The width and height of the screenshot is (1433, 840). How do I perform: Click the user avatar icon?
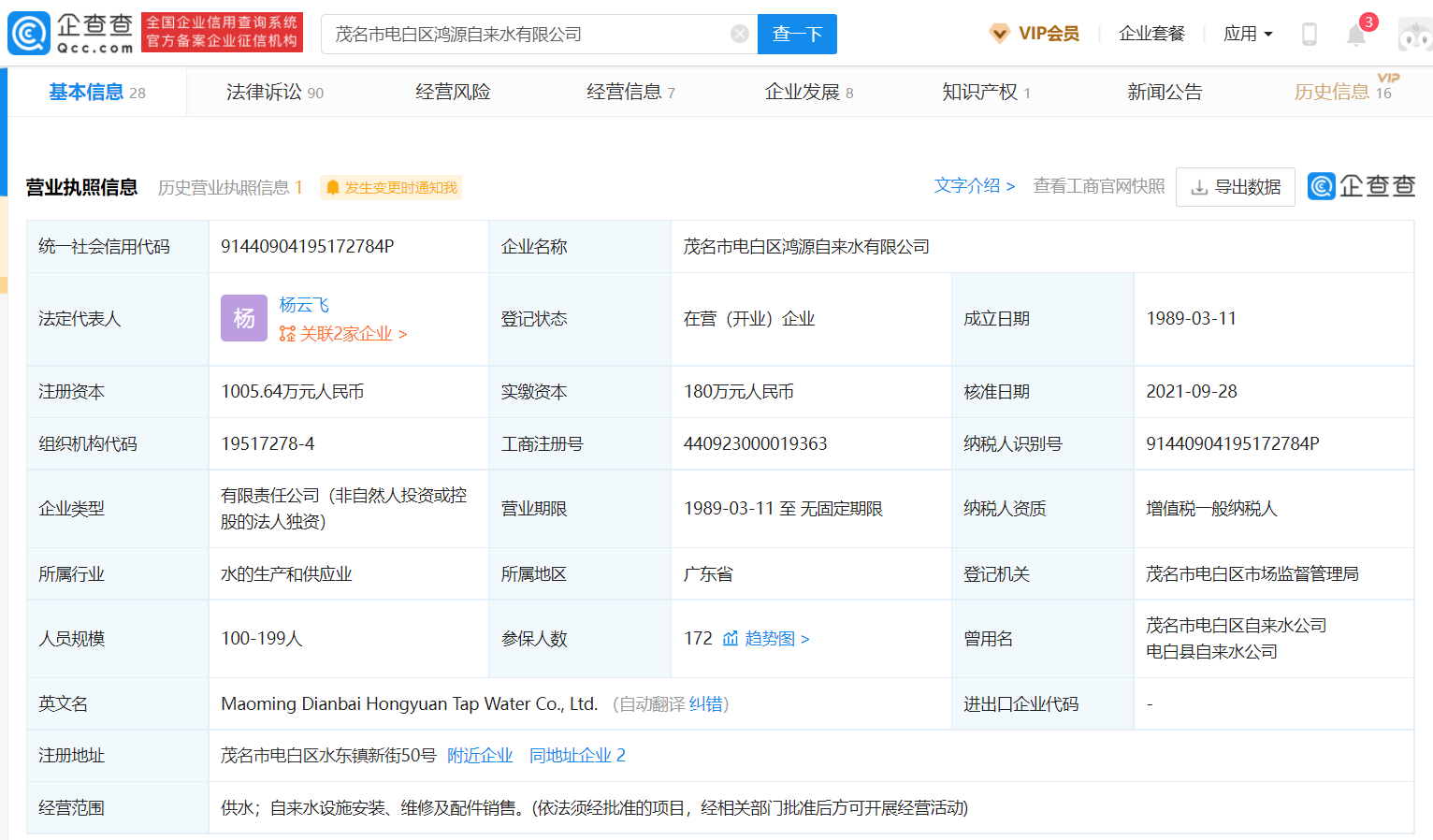point(1414,36)
